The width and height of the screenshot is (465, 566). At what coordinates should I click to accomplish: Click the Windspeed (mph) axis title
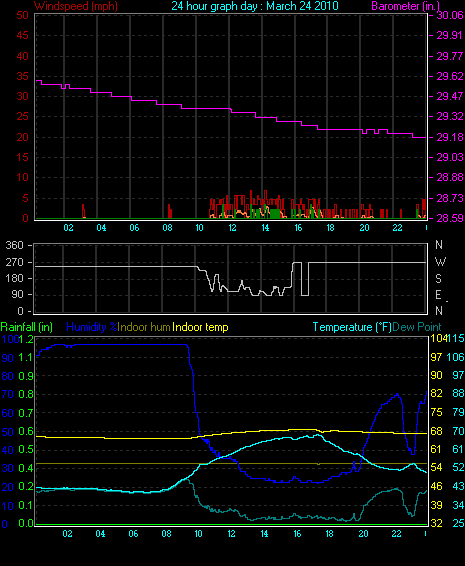(76, 6)
